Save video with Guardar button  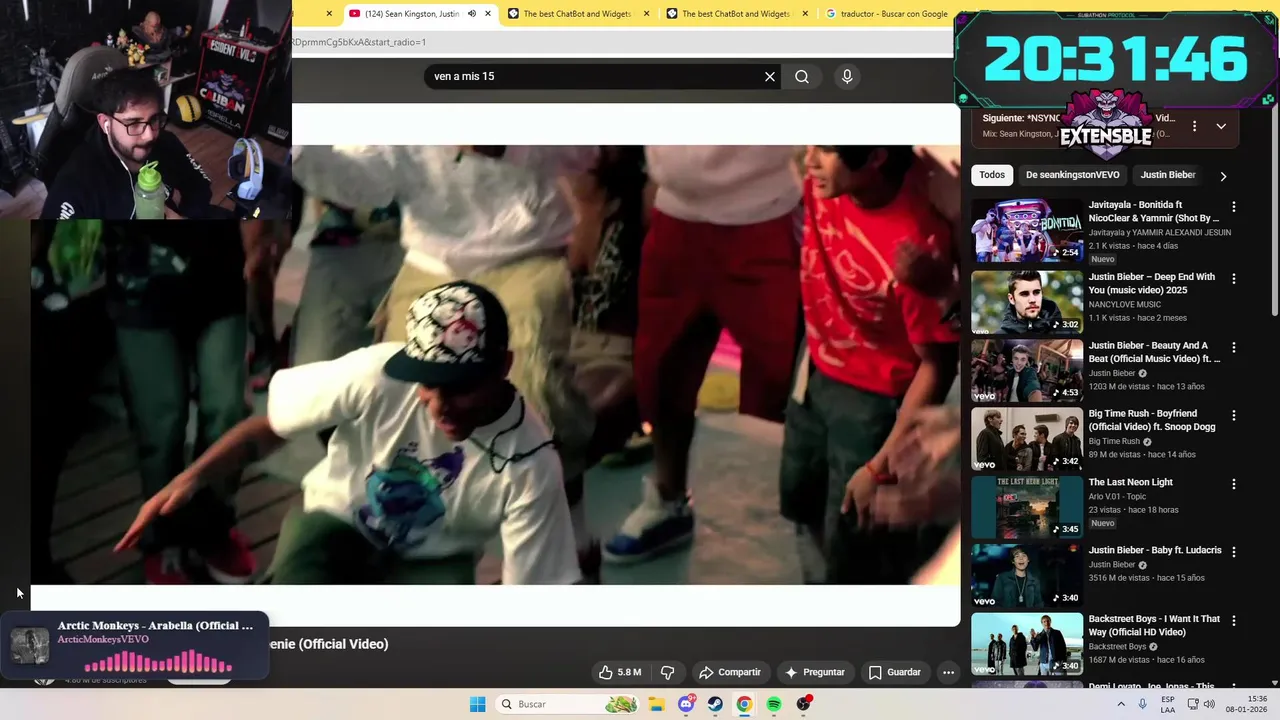pos(894,672)
